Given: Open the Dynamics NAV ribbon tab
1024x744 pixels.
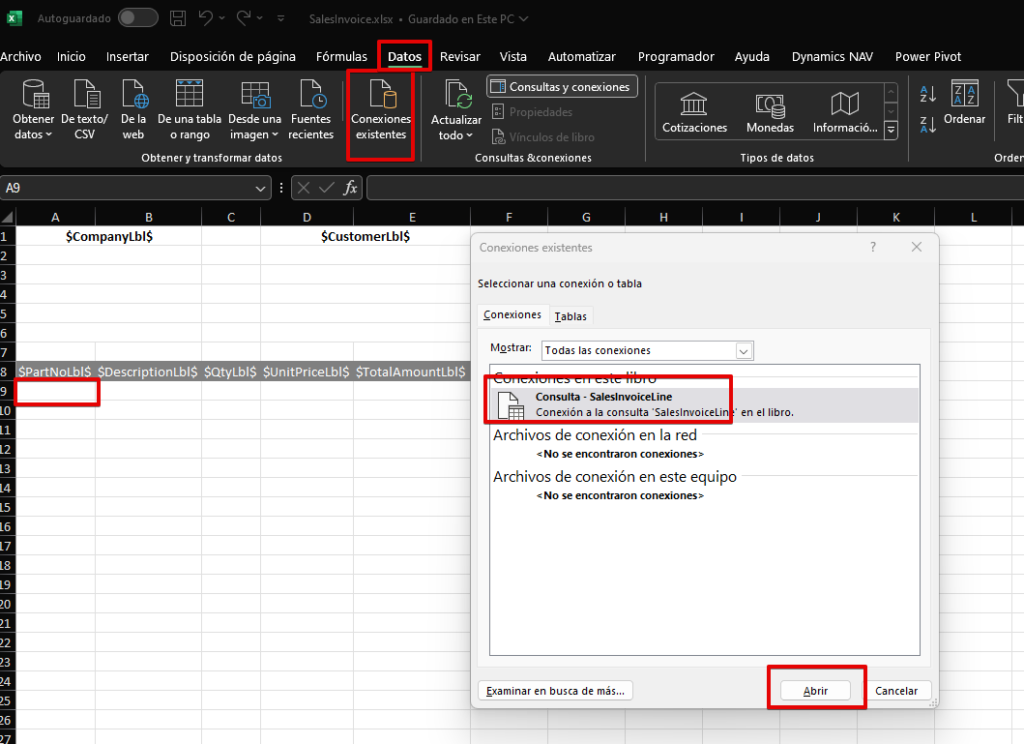Looking at the screenshot, I should 831,57.
